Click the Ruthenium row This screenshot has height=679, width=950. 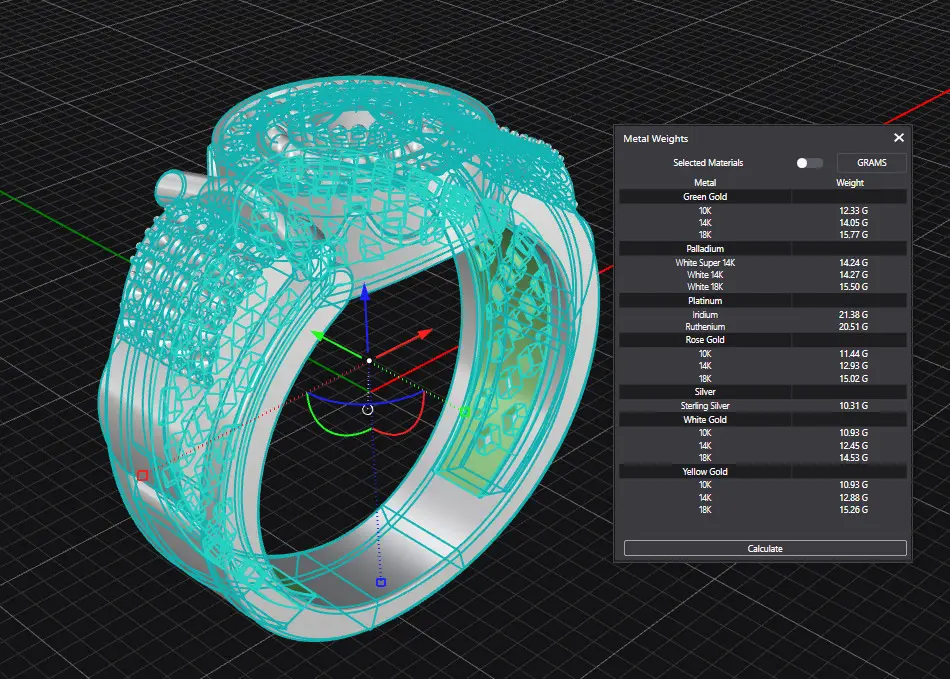click(x=763, y=326)
